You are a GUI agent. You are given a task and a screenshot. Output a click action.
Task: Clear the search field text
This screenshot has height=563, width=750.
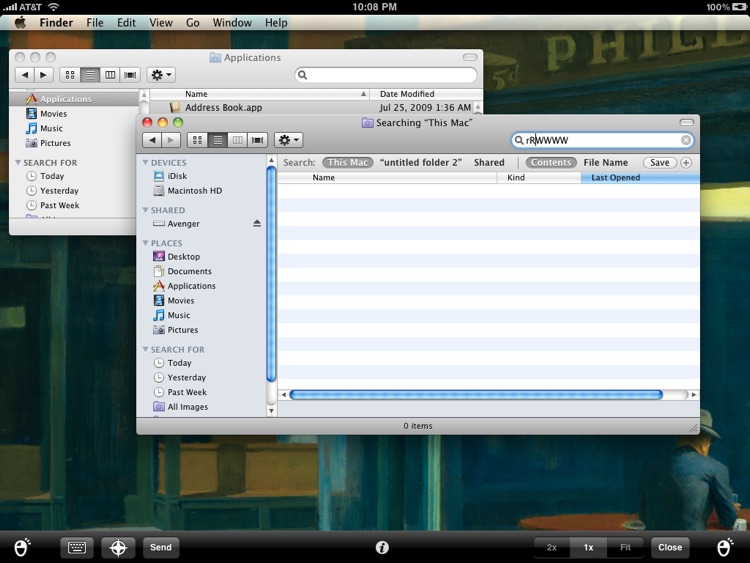(x=685, y=140)
